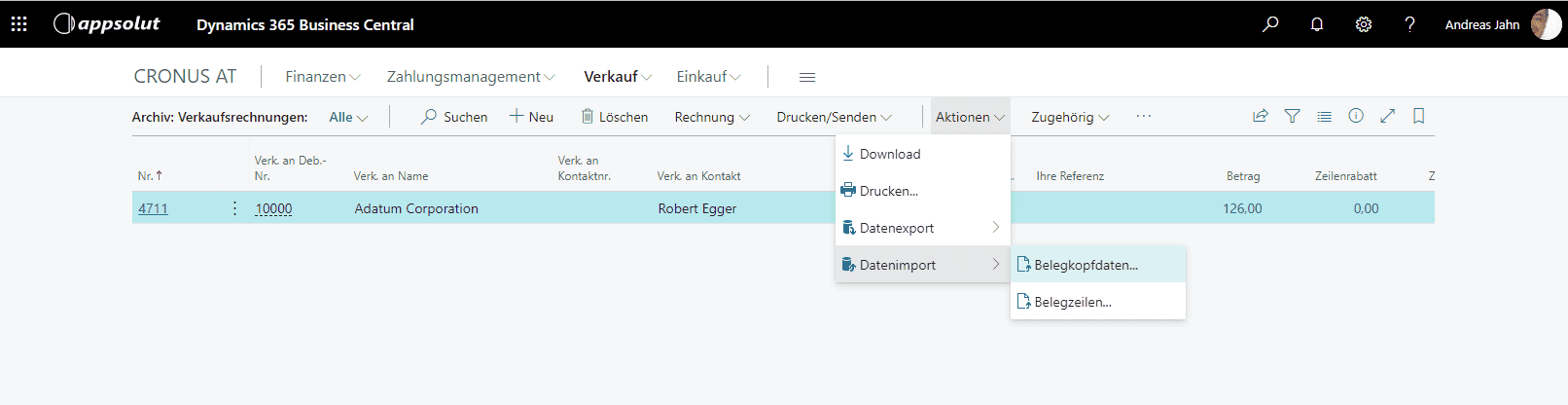Click the Neu button

[x=531, y=117]
